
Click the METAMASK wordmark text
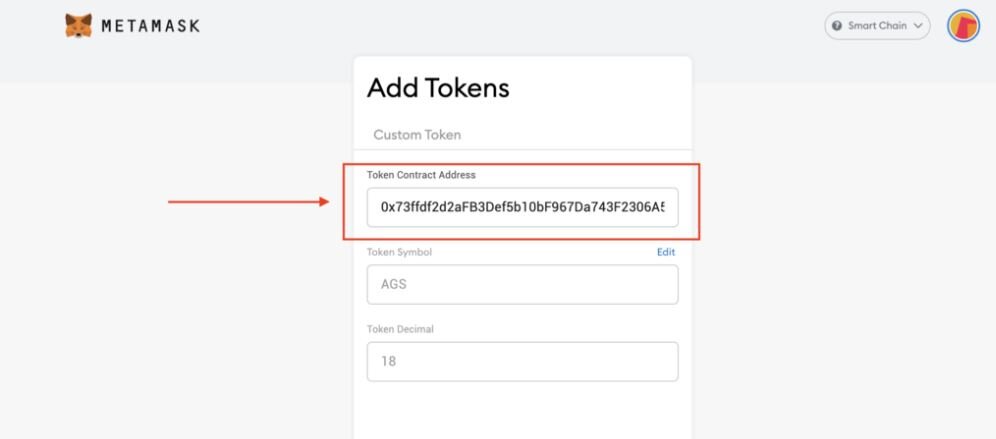pos(149,25)
